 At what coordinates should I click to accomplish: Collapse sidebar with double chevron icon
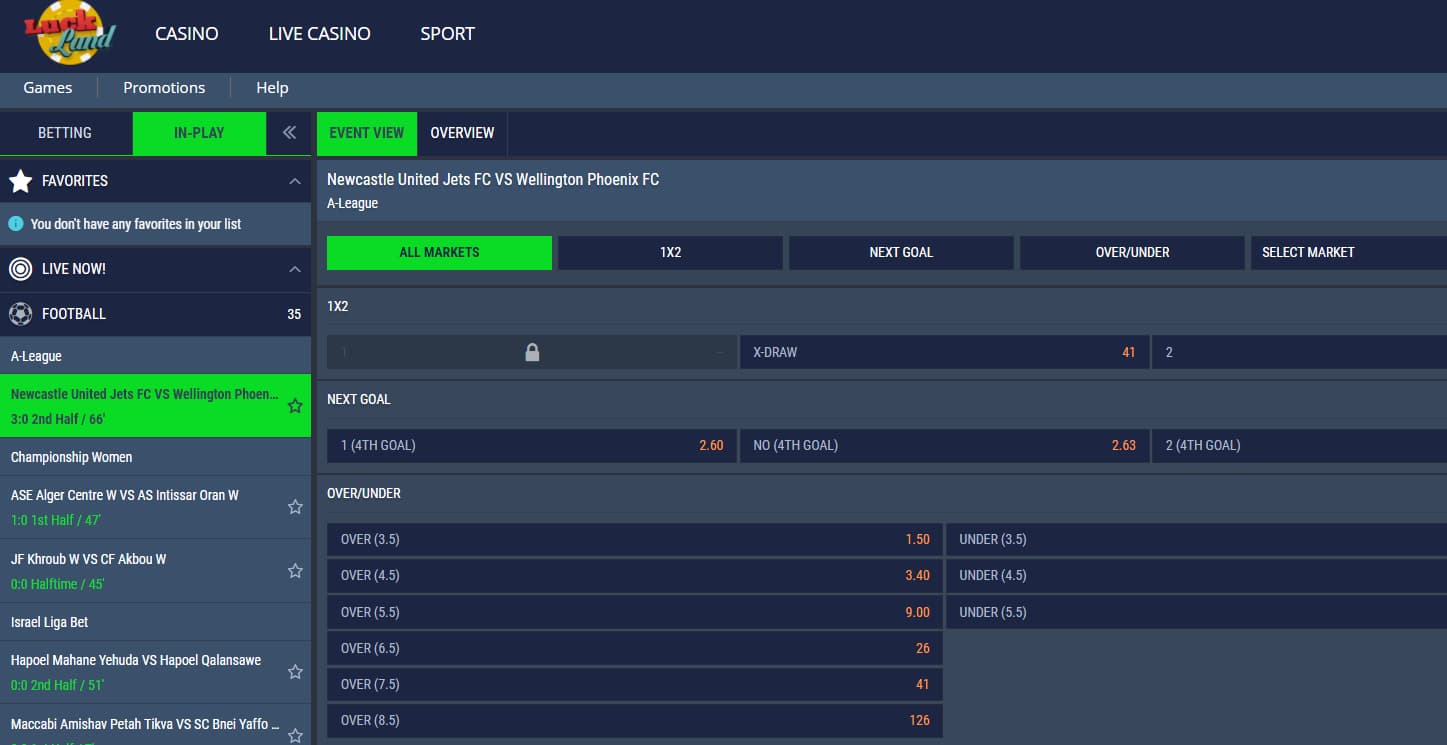tap(289, 133)
